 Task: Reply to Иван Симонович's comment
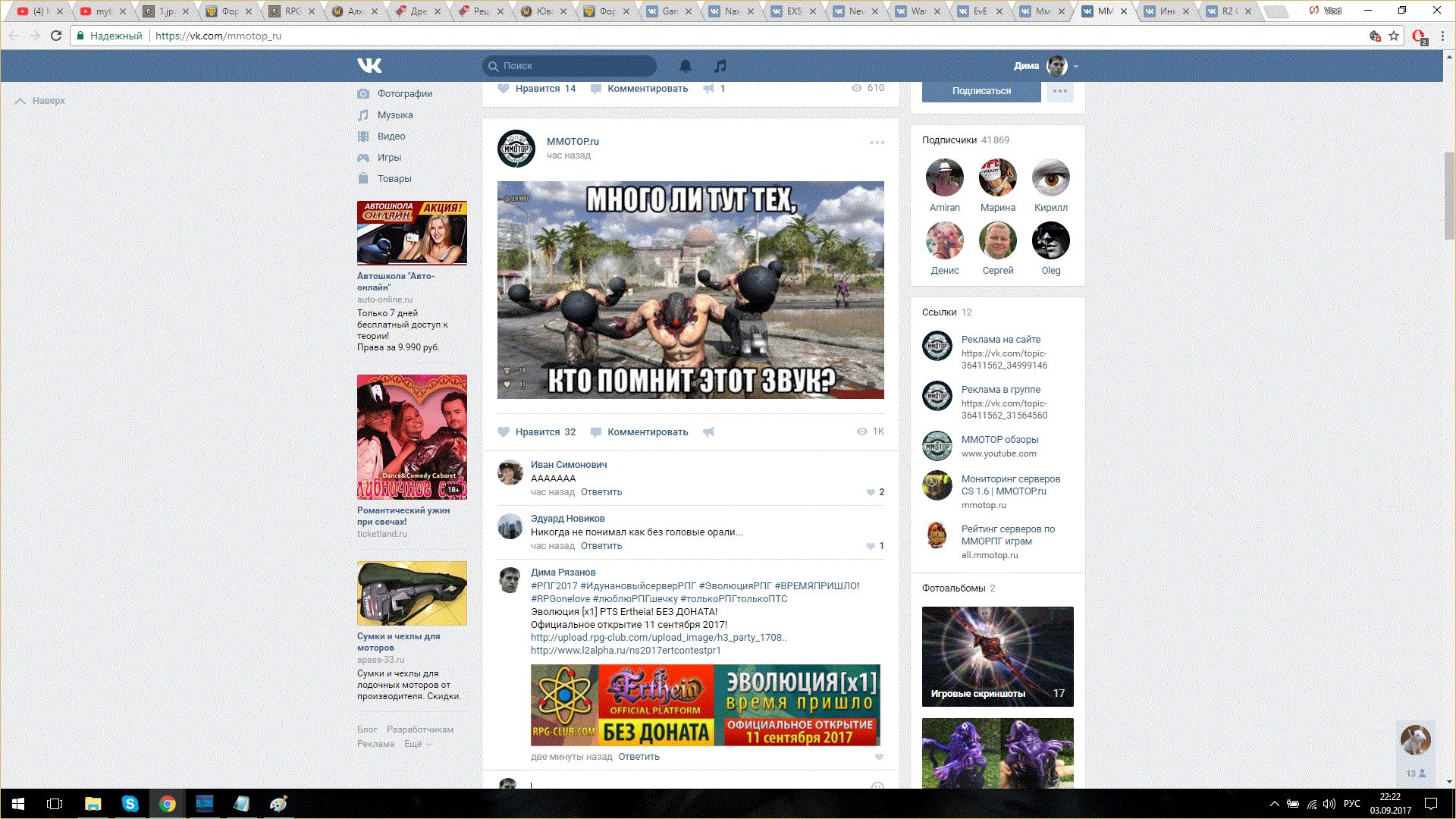point(601,492)
